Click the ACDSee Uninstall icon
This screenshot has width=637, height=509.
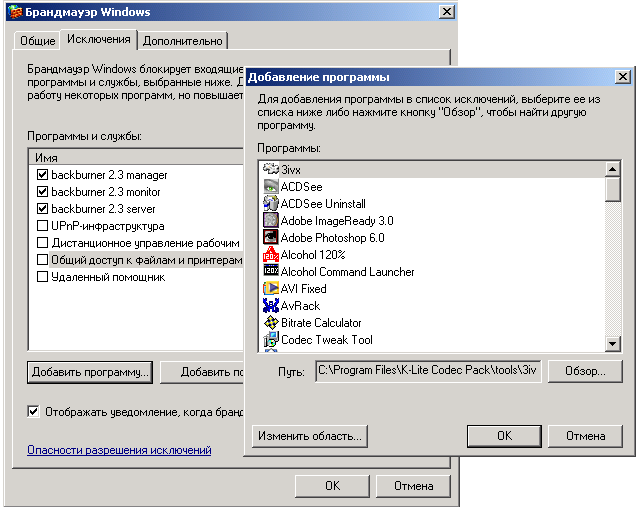pyautogui.click(x=271, y=204)
